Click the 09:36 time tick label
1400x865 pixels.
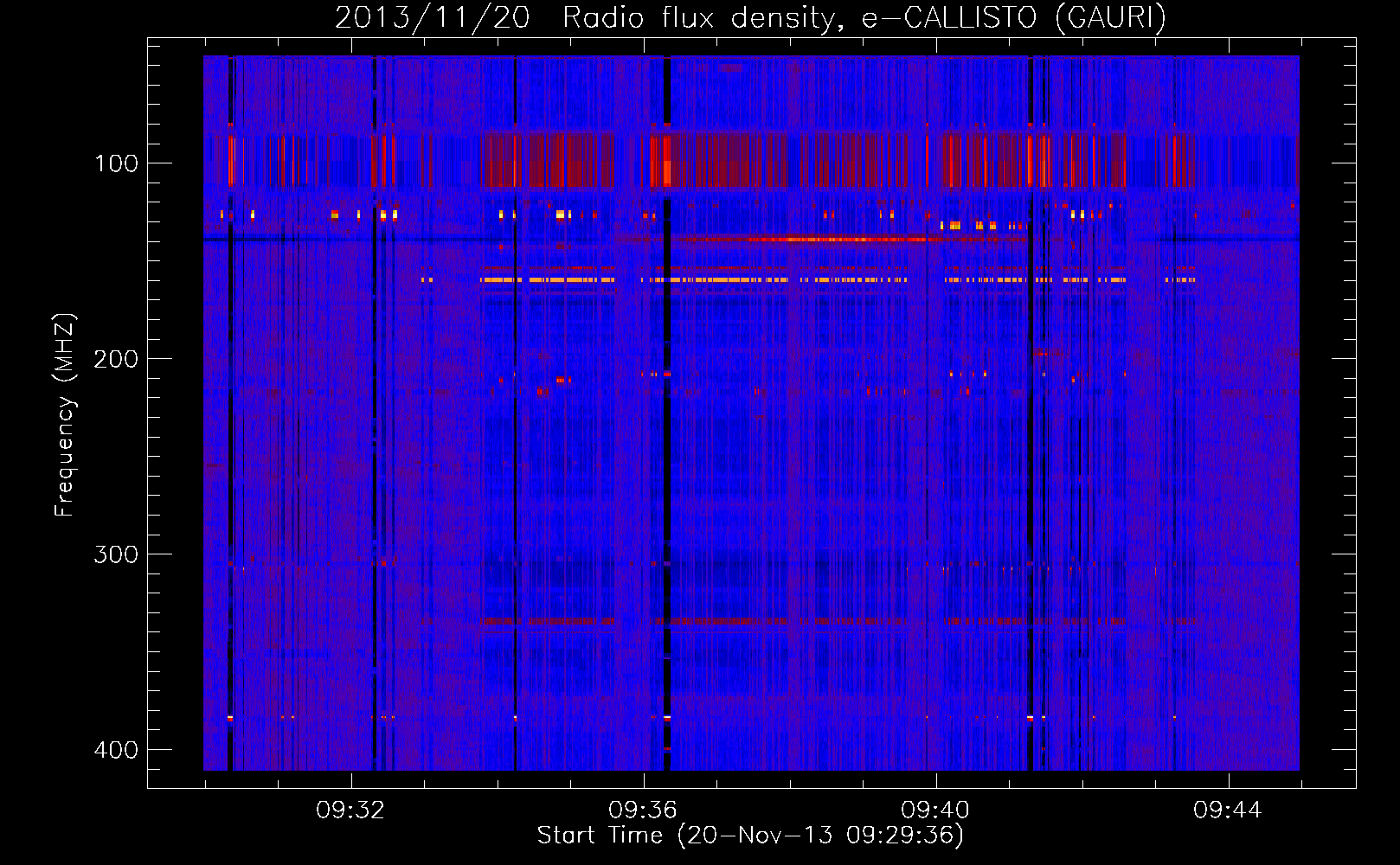(642, 811)
